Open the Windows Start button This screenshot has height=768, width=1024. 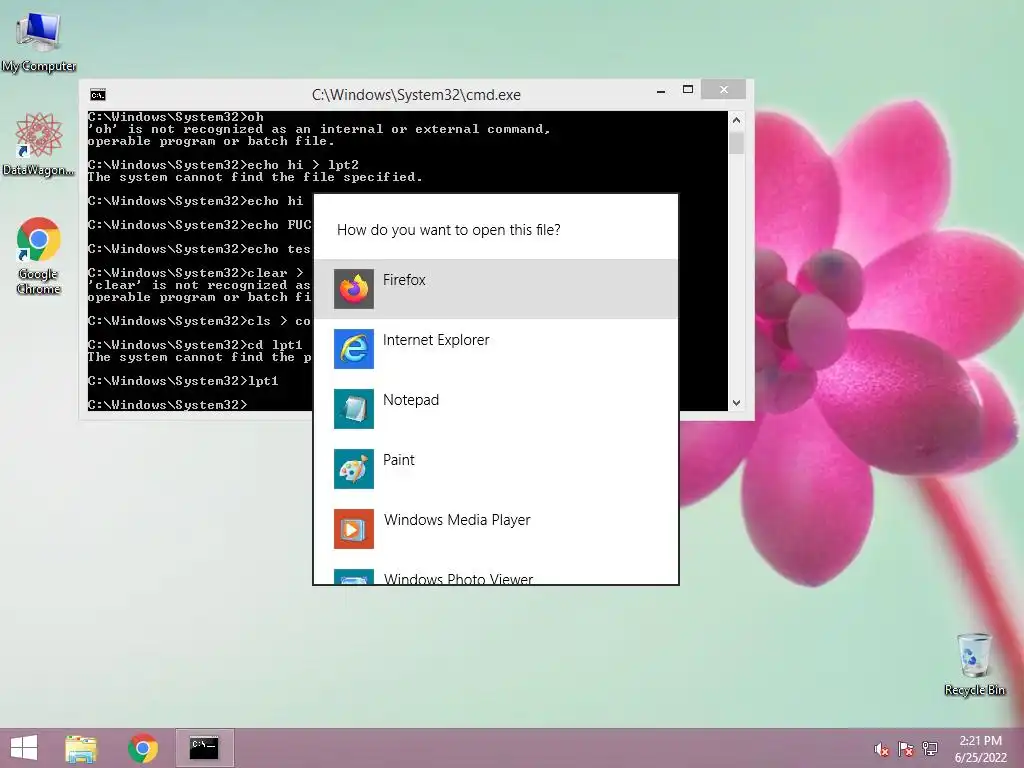24,748
